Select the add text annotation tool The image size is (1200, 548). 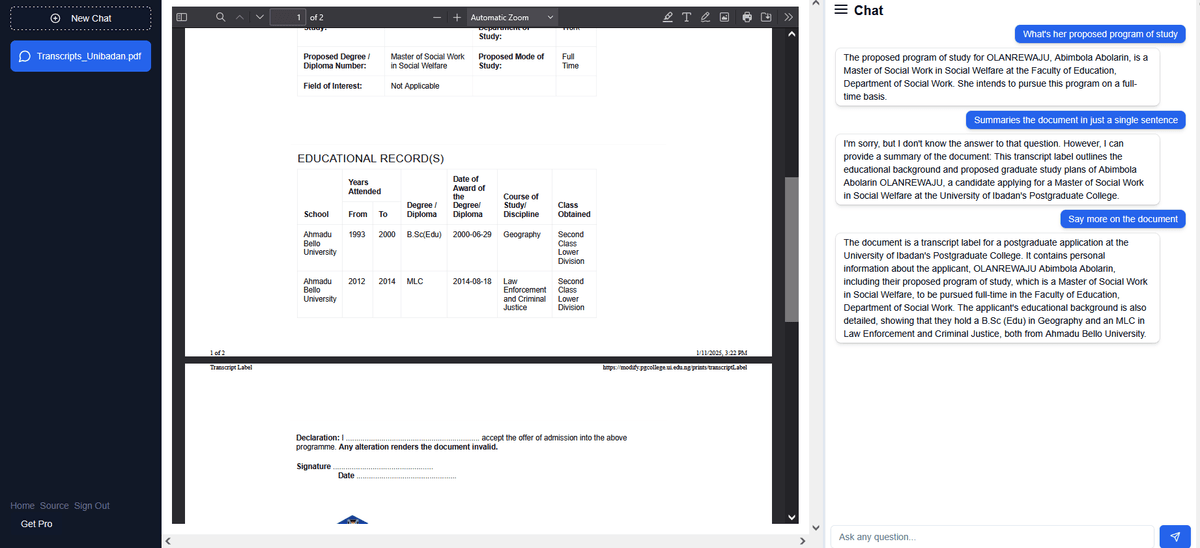pos(687,18)
